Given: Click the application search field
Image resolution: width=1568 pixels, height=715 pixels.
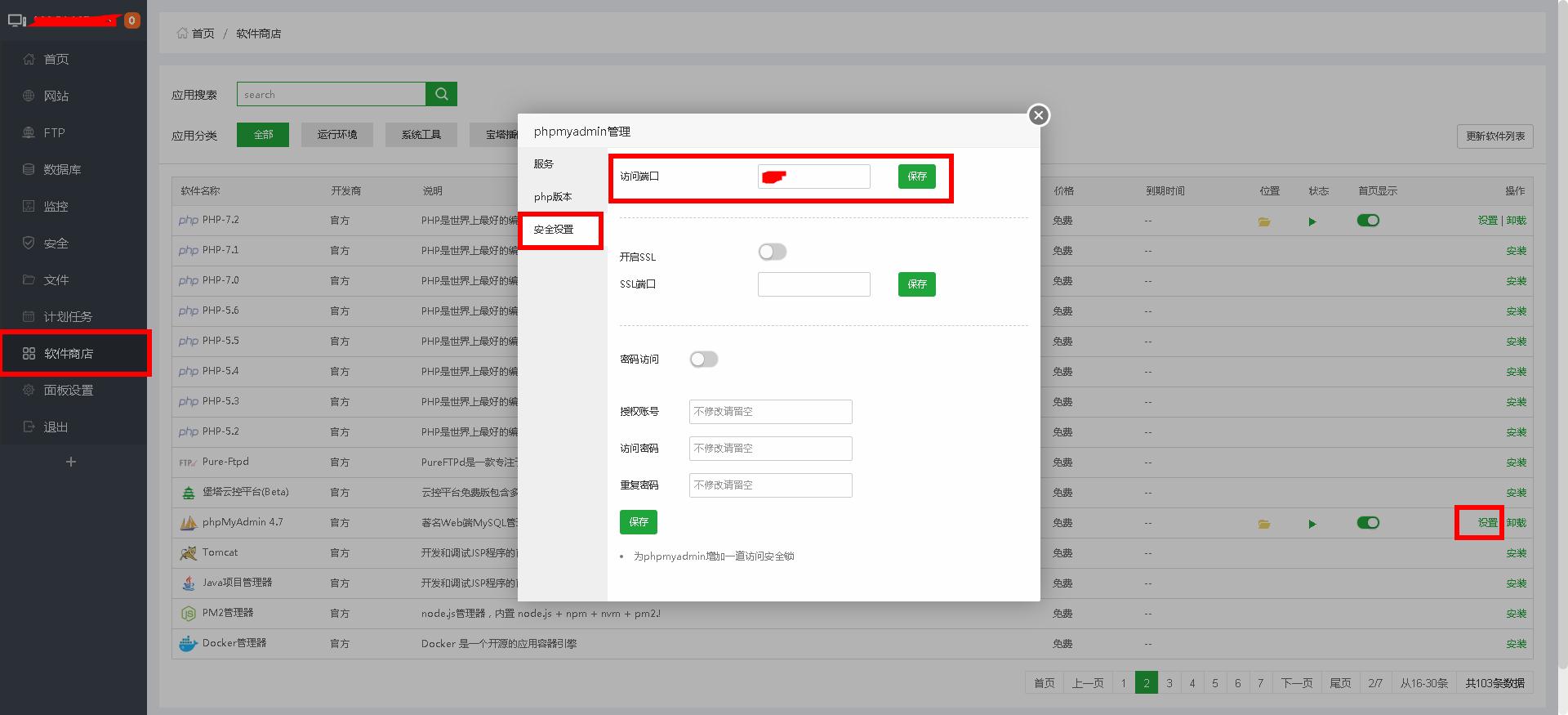Looking at the screenshot, I should (x=331, y=94).
